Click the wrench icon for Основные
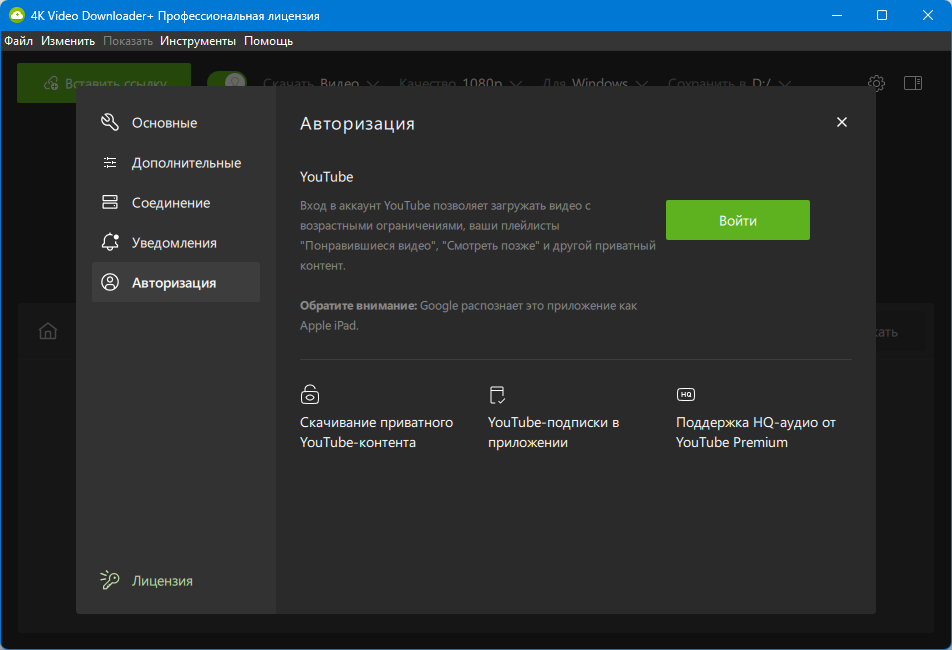The image size is (952, 650). [110, 122]
